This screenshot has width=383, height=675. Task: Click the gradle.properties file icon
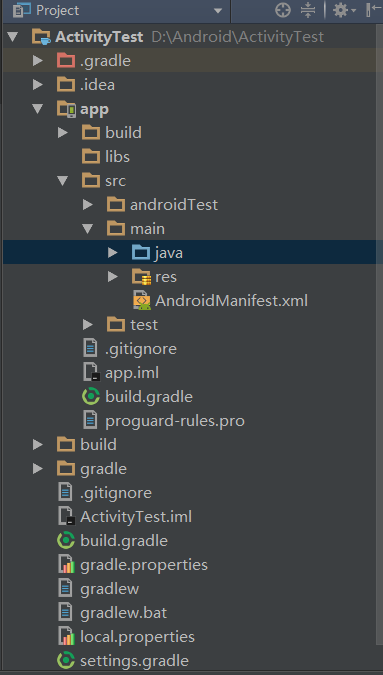(x=66, y=565)
